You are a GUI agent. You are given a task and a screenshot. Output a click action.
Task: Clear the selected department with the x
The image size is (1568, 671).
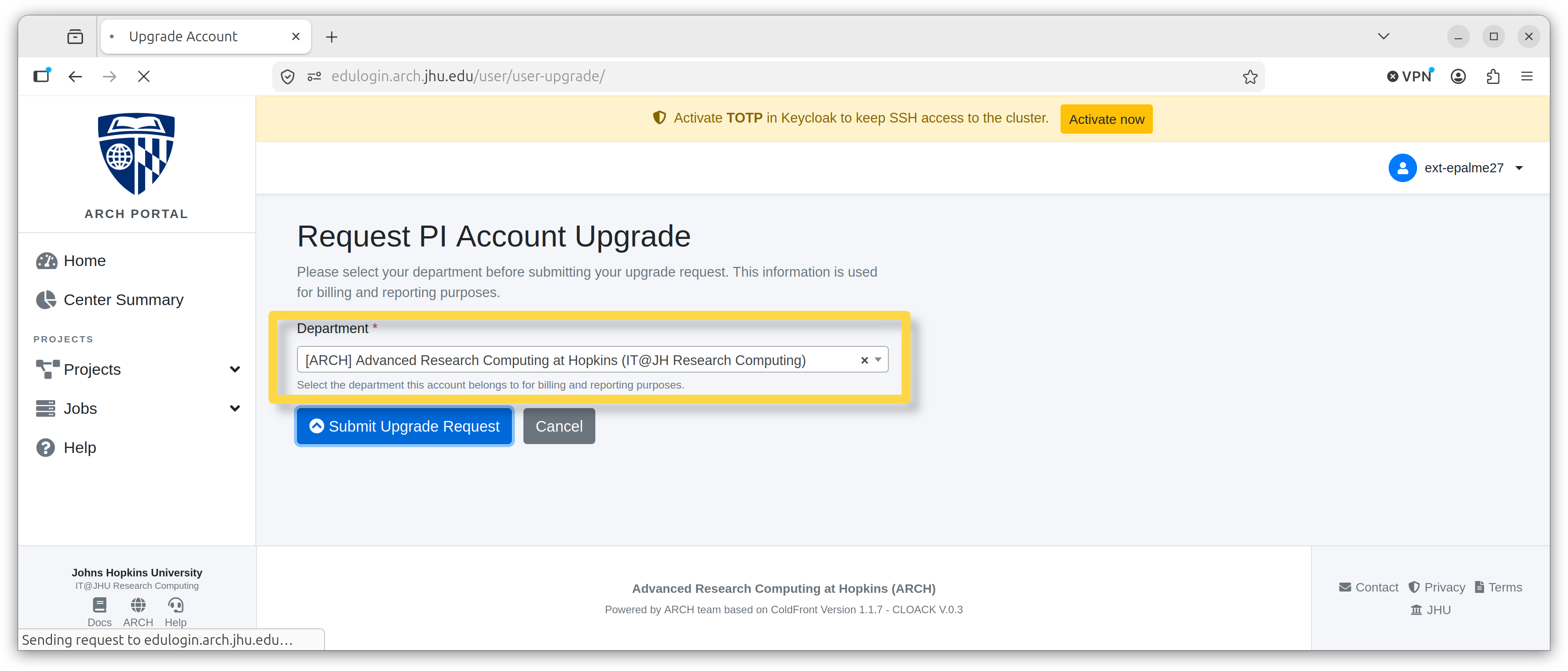pos(864,361)
